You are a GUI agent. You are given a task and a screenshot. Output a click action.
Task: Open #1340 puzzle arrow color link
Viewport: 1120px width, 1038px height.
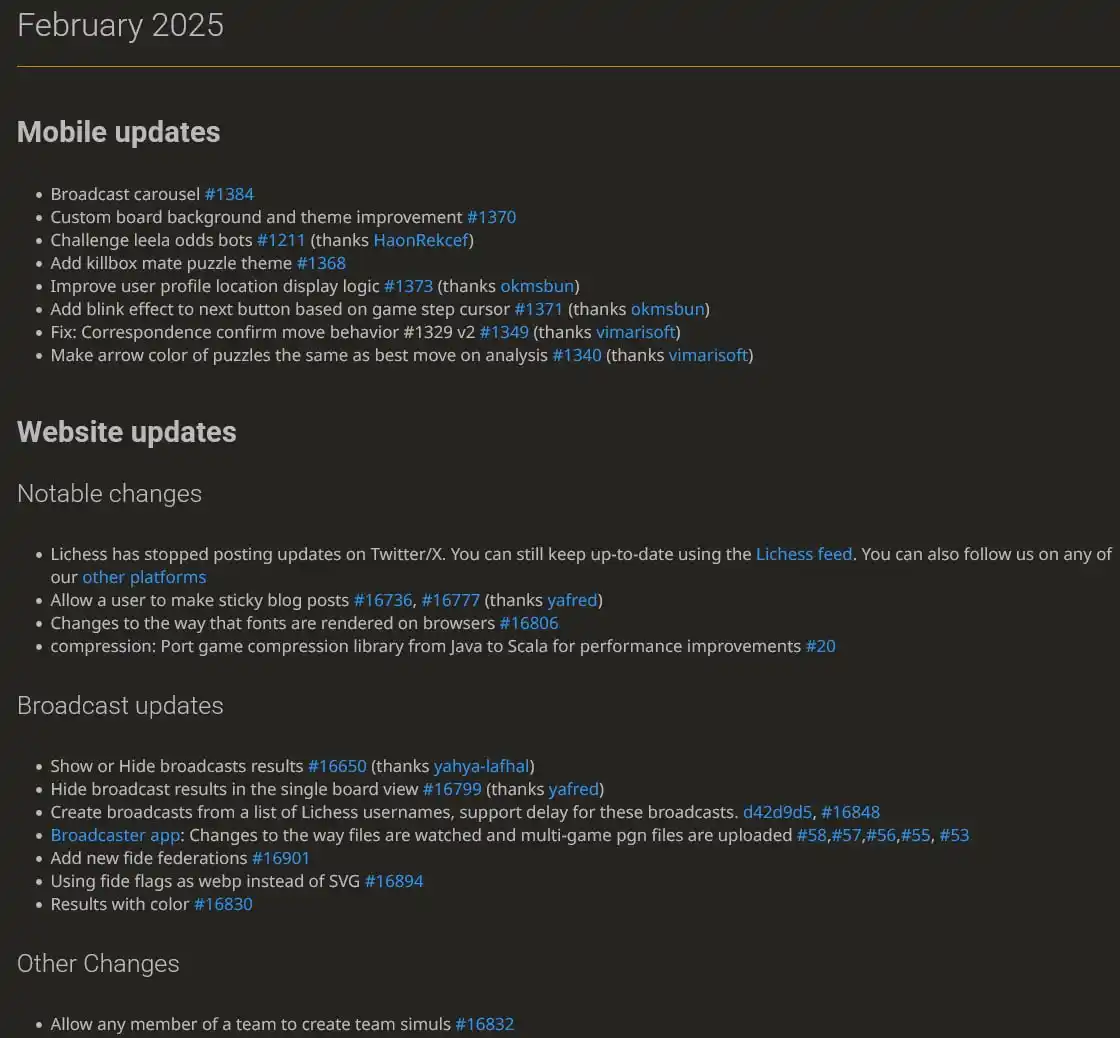pos(577,355)
